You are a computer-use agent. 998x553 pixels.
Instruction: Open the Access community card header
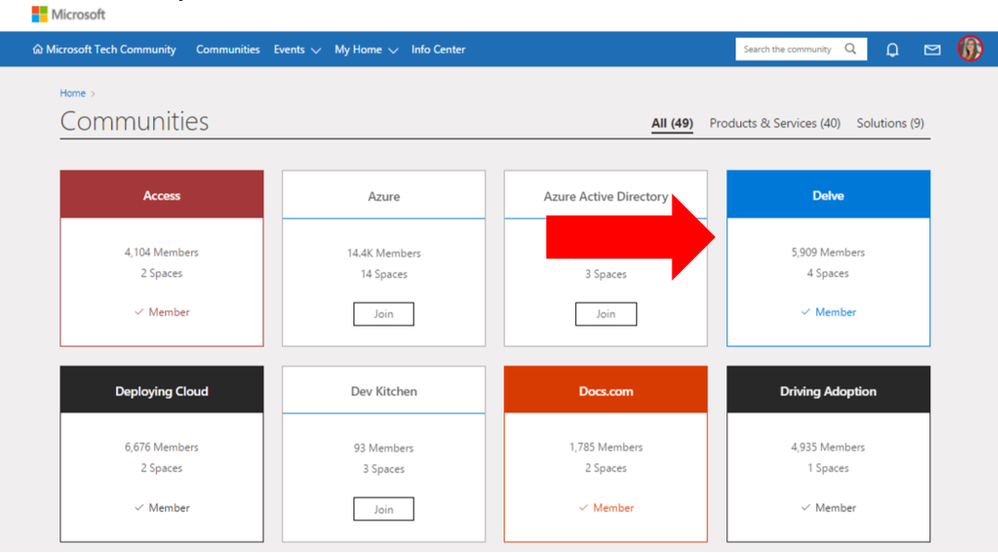point(162,195)
